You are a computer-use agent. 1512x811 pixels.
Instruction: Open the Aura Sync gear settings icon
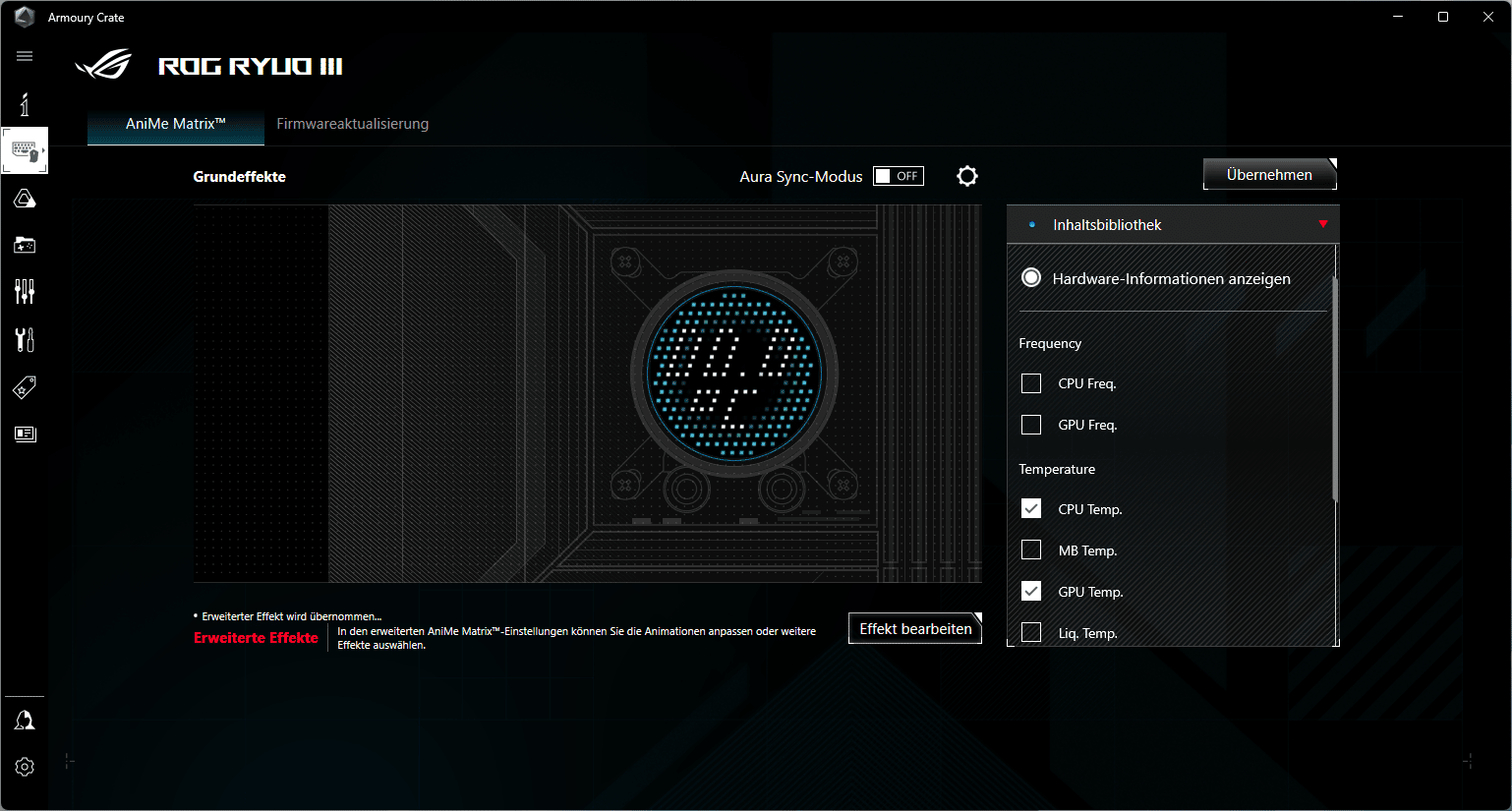[967, 176]
